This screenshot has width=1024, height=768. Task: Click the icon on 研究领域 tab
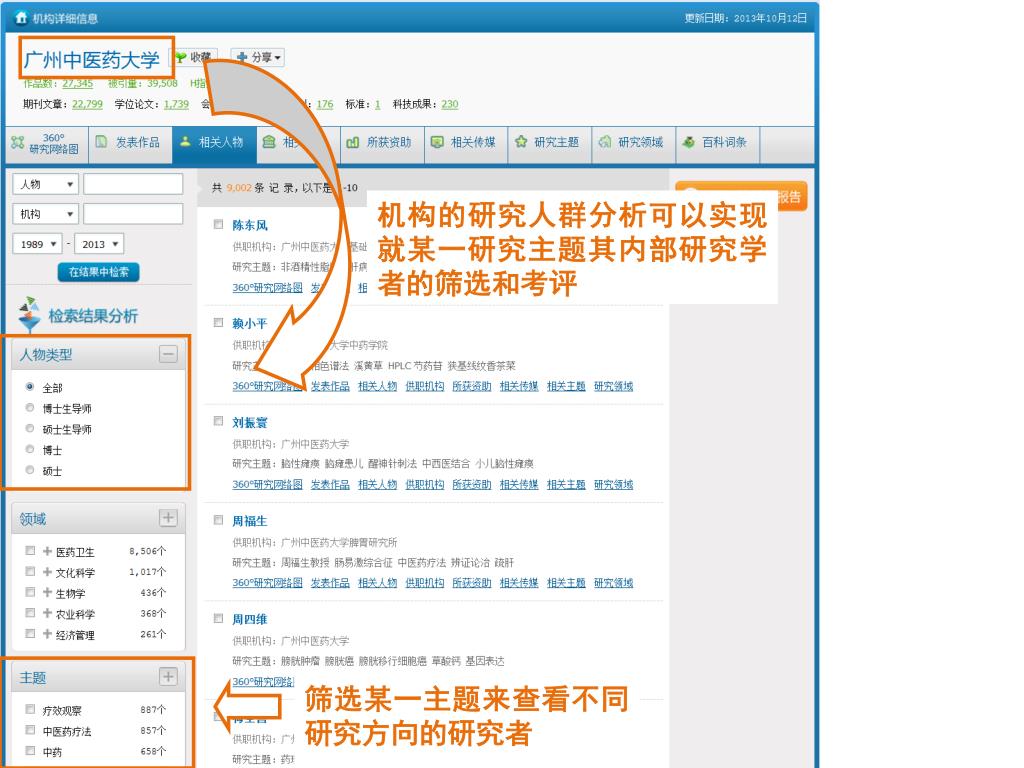[605, 141]
